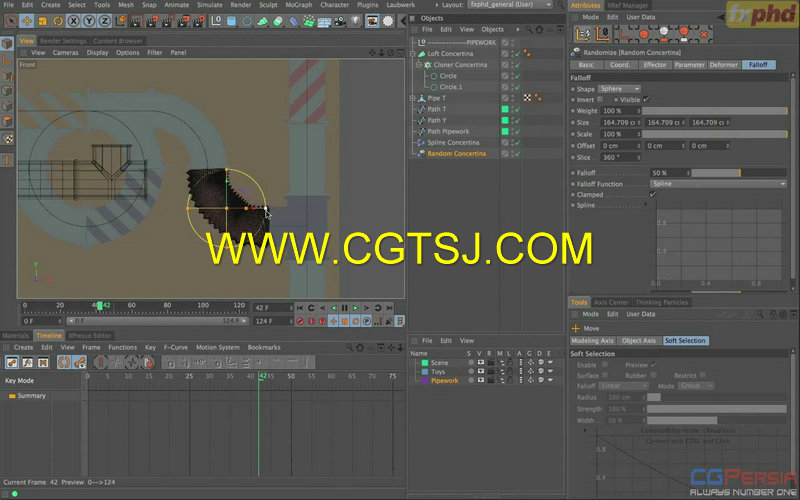Switch to the Effector tab
The height and width of the screenshot is (500, 800).
coord(655,65)
